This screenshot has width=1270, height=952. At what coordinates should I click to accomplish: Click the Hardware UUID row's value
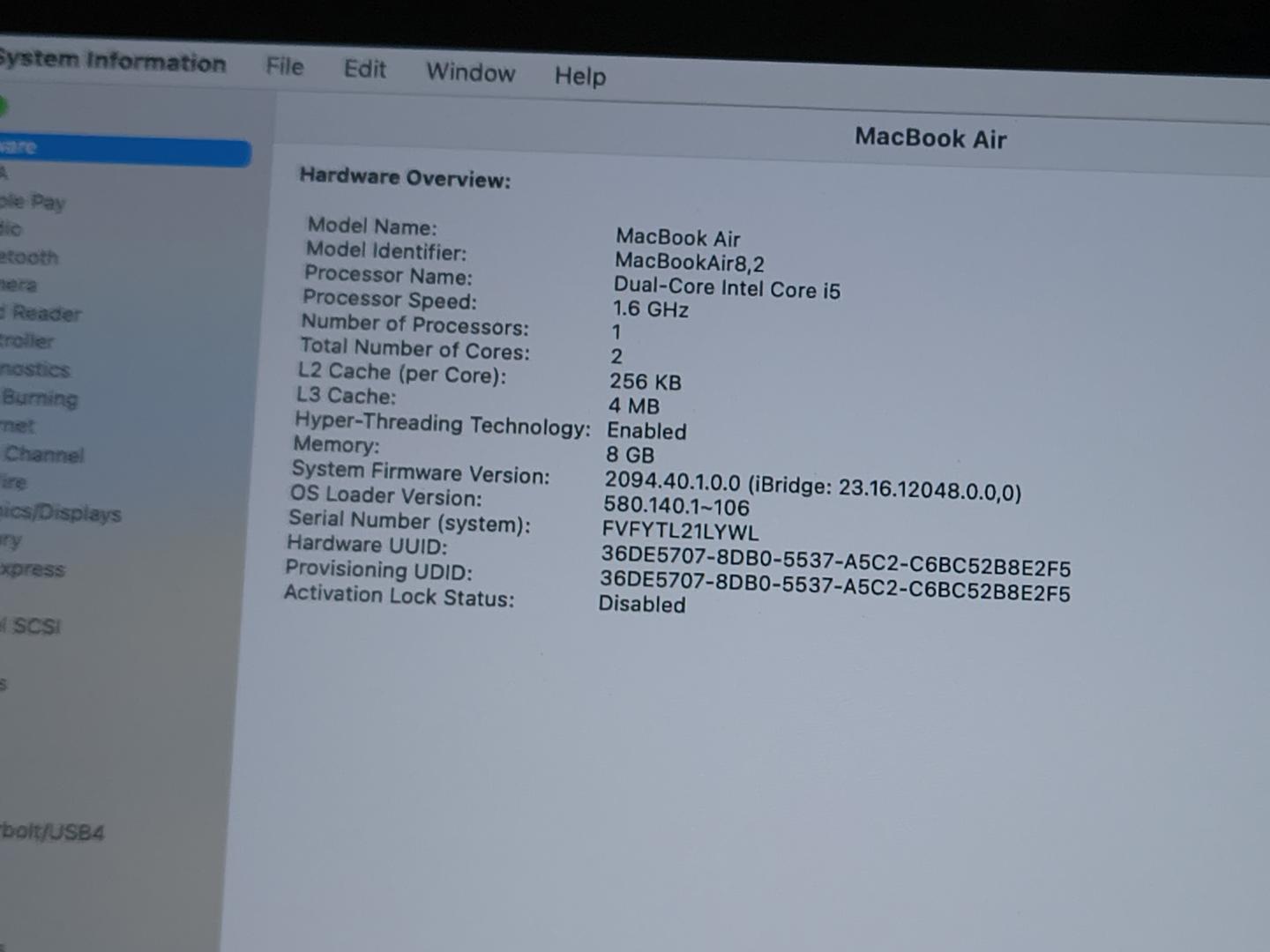836,561
